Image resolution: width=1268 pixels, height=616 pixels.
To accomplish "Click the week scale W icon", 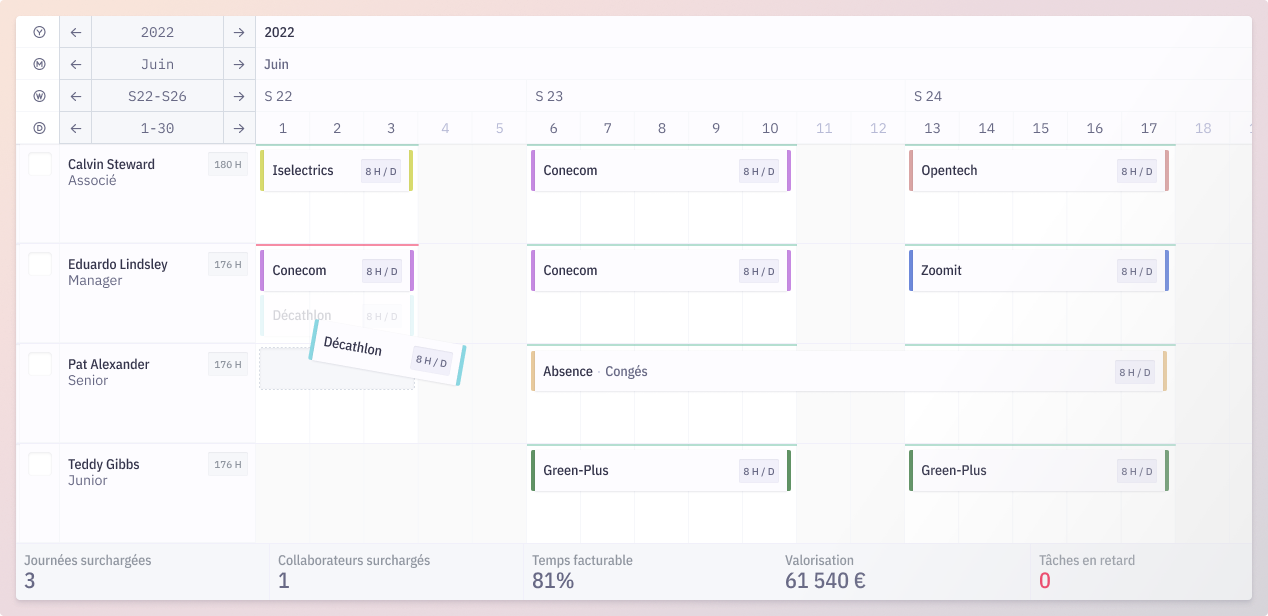I will [x=40, y=96].
